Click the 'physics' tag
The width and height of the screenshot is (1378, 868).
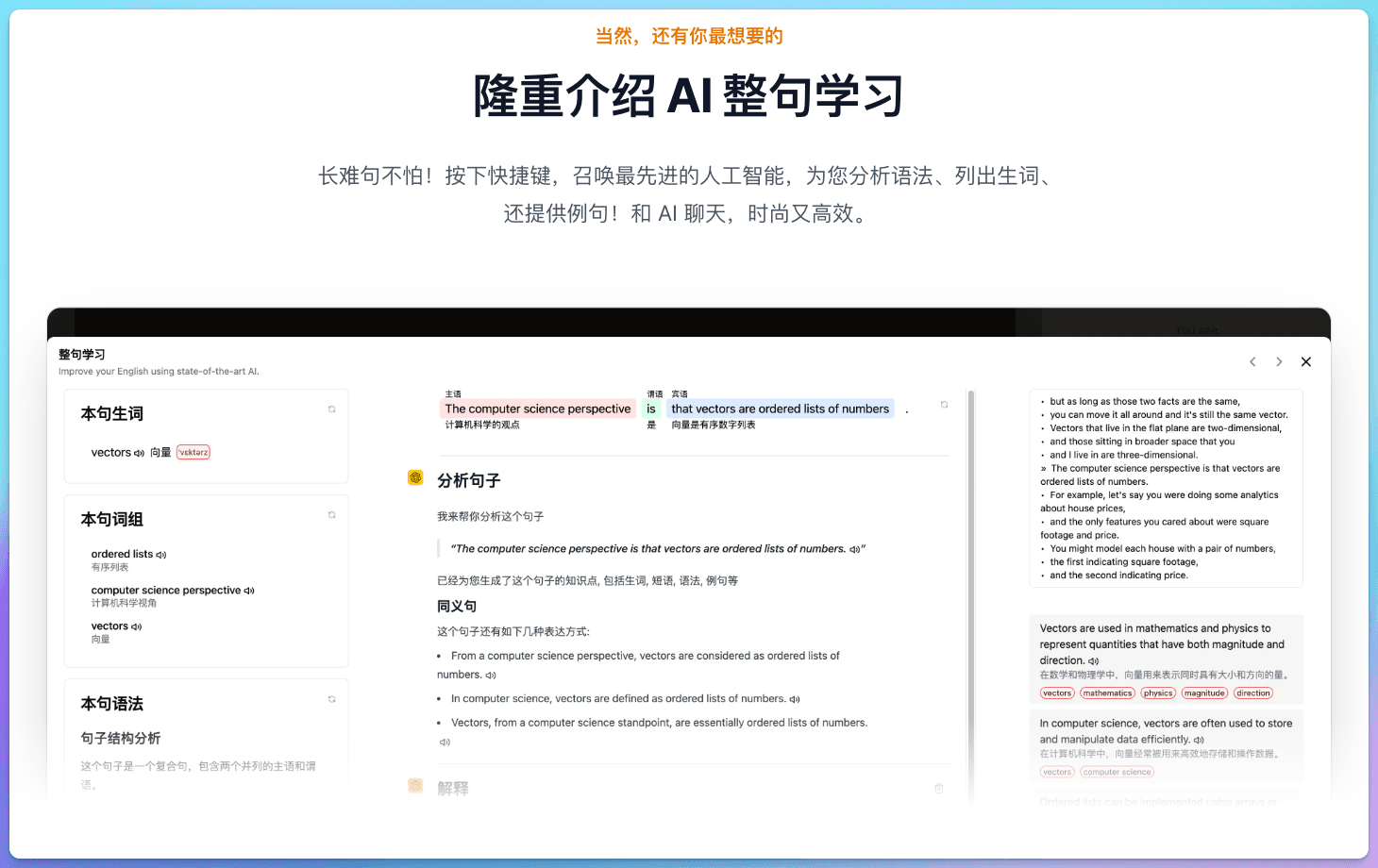coord(1158,693)
